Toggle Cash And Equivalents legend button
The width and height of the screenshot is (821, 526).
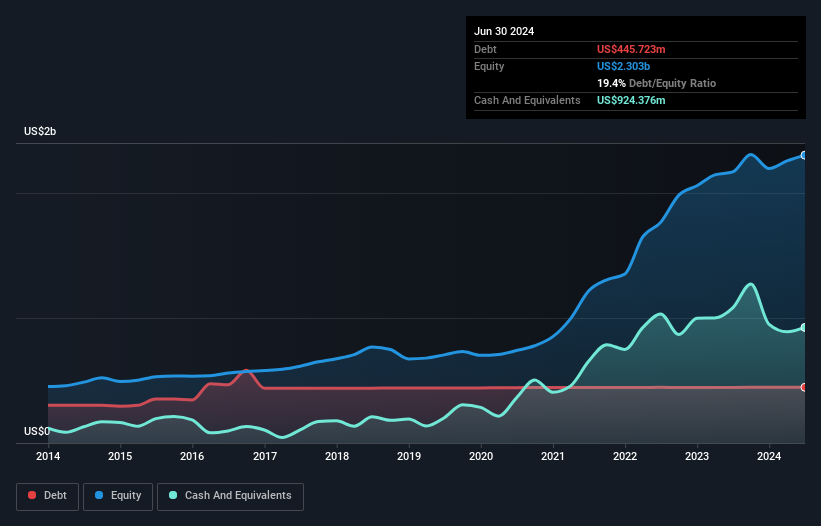pos(230,496)
